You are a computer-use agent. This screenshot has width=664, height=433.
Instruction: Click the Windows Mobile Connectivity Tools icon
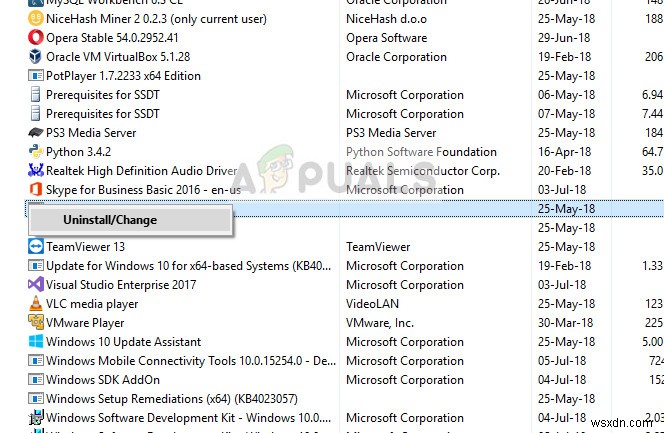(36, 361)
